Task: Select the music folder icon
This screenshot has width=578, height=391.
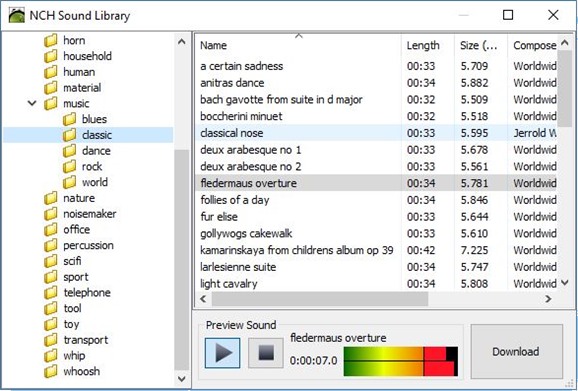Action: click(x=51, y=104)
